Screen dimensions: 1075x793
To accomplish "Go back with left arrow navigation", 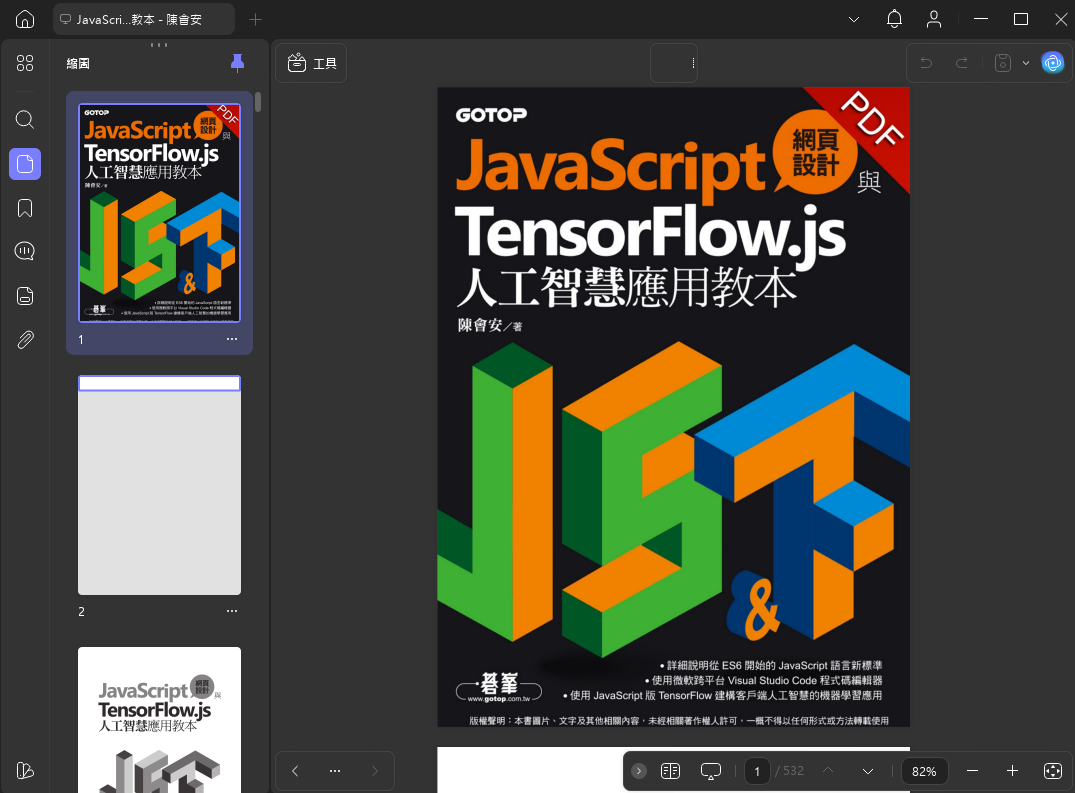I will 295,771.
